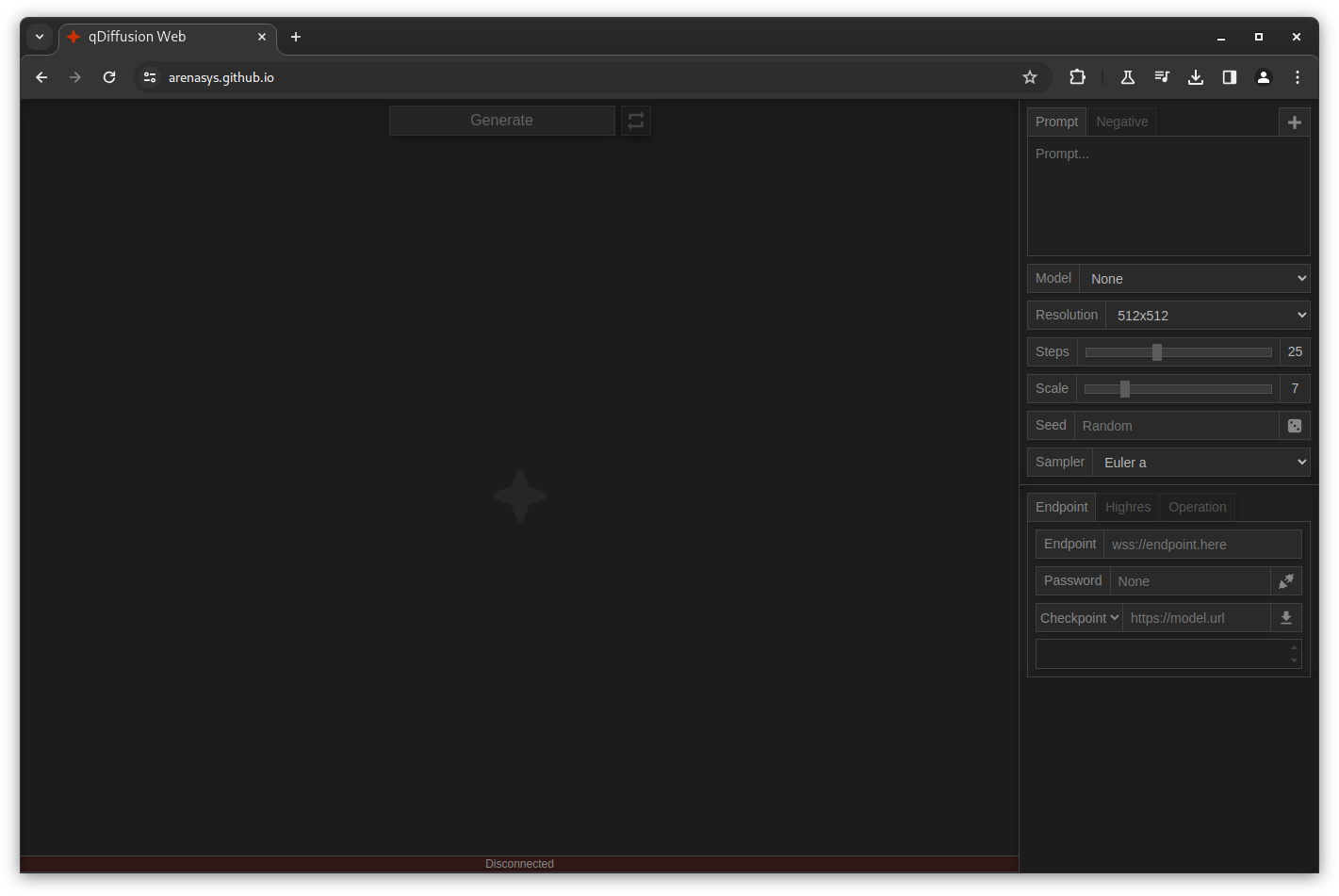Viewport: 1339px width, 896px height.
Task: Open the Model dropdown showing None
Action: [1195, 279]
